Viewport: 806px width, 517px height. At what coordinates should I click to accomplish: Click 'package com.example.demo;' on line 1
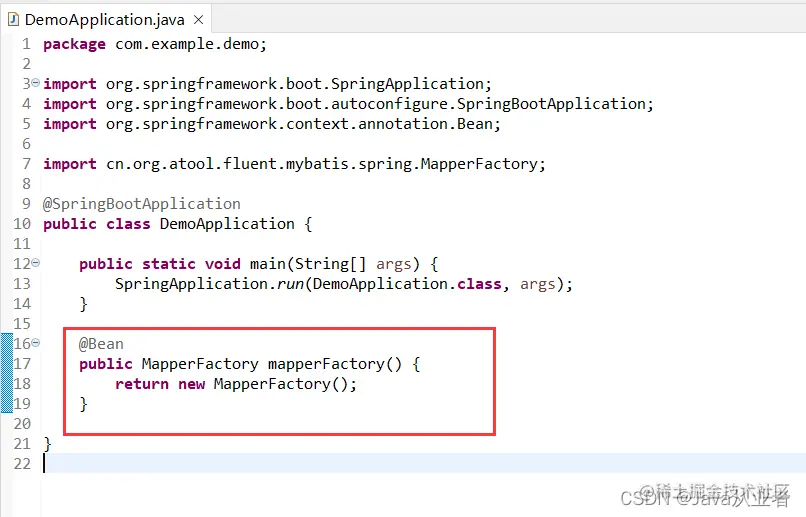[155, 44]
